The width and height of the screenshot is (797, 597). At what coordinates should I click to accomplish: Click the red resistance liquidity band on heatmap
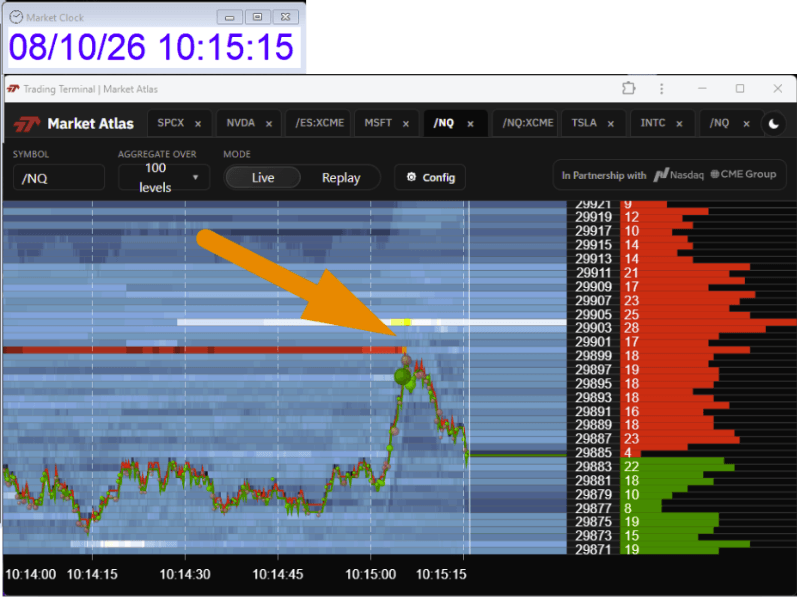(203, 350)
